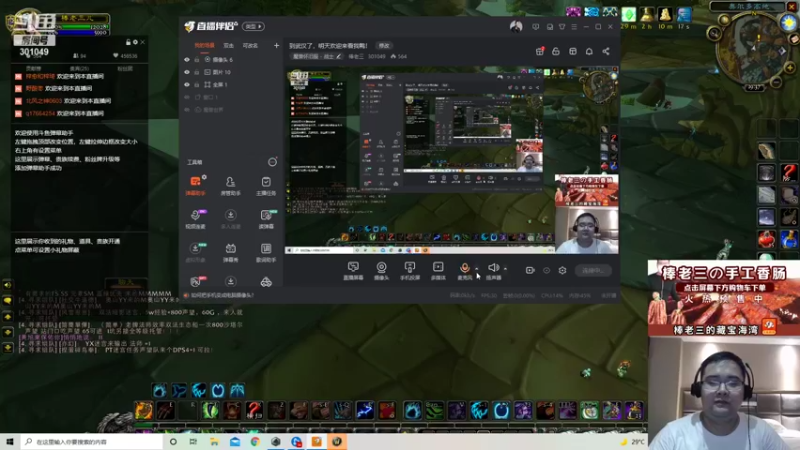Open File Explorer from the taskbar
This screenshot has height=450, width=800.
(x=214, y=442)
